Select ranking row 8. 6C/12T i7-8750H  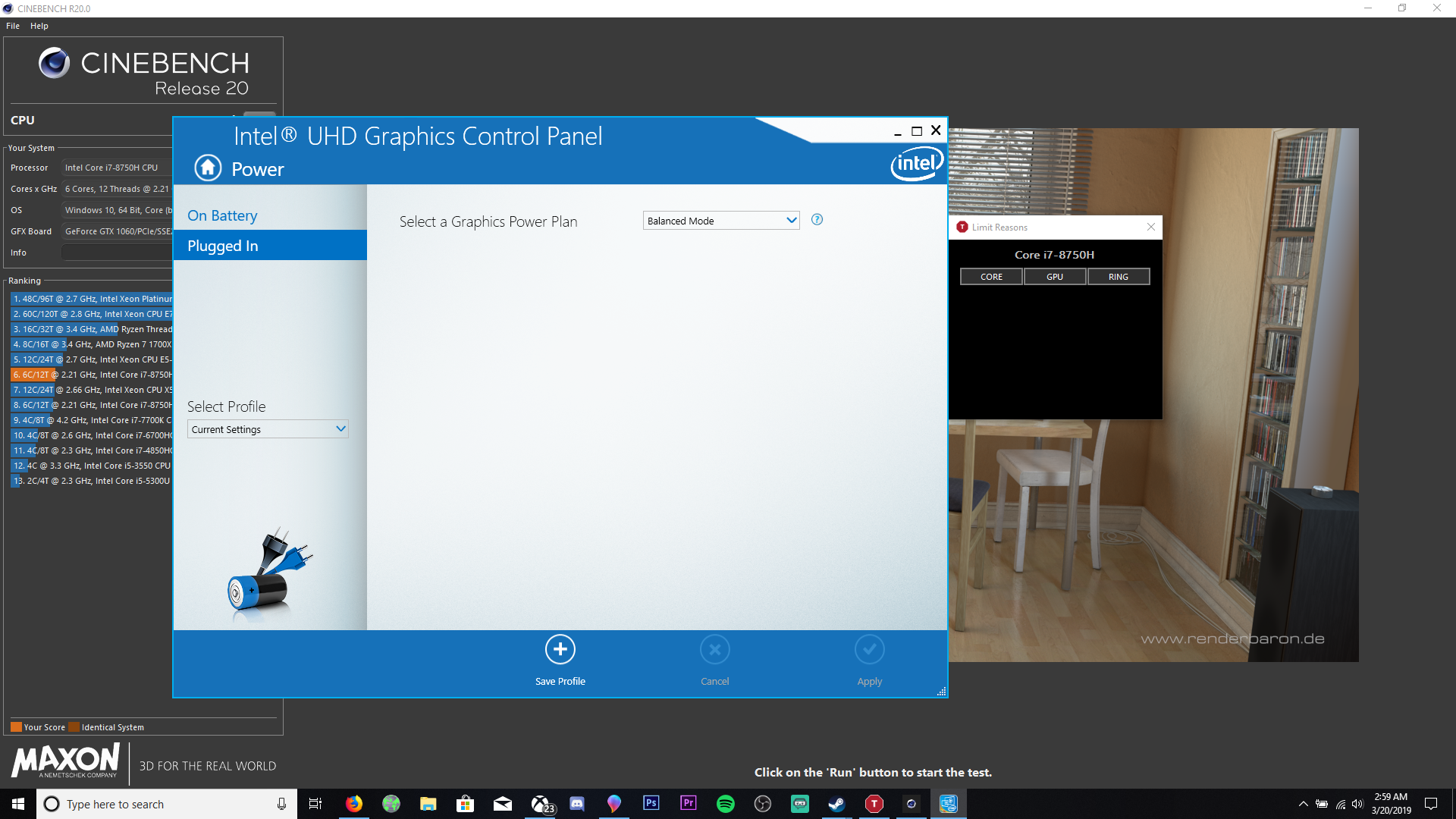point(92,405)
